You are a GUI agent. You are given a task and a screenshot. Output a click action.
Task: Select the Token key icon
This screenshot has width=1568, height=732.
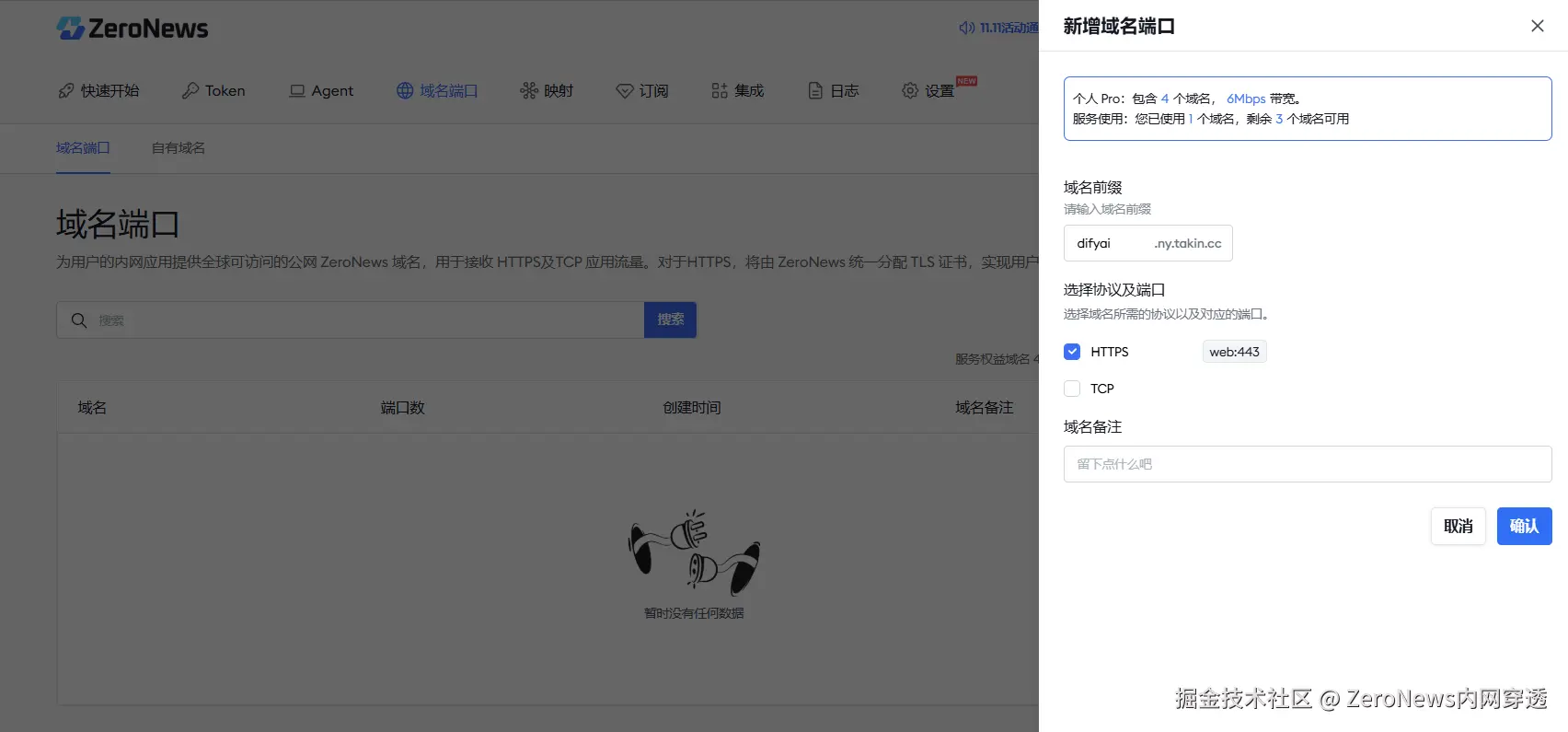pos(190,90)
